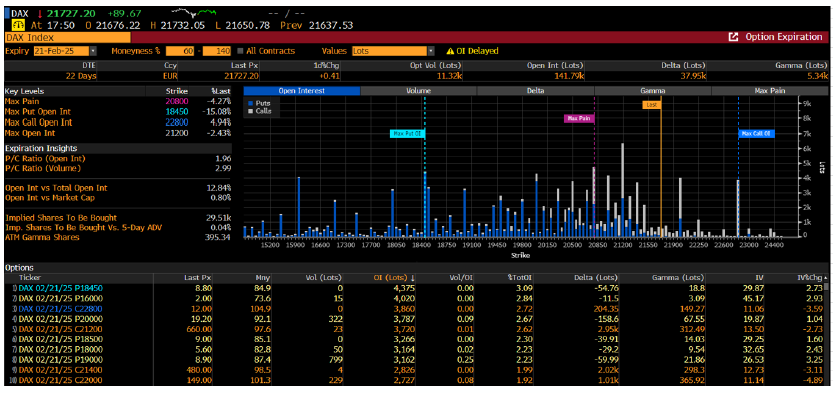Image resolution: width=835 pixels, height=393 pixels.
Task: Click the ATM Gamma Shares row
Action: (x=118, y=237)
